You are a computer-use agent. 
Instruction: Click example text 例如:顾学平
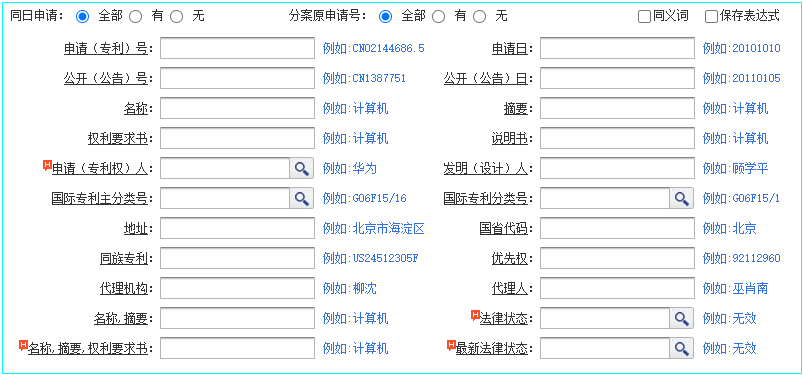click(x=735, y=169)
